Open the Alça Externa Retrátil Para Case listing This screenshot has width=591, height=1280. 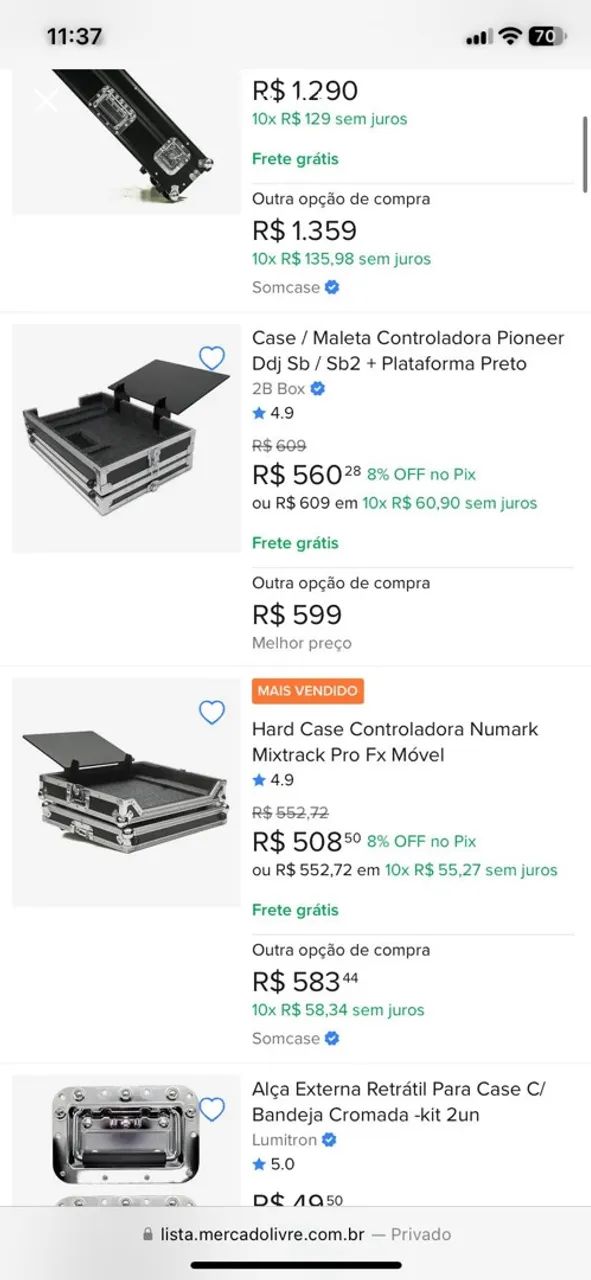(399, 1102)
